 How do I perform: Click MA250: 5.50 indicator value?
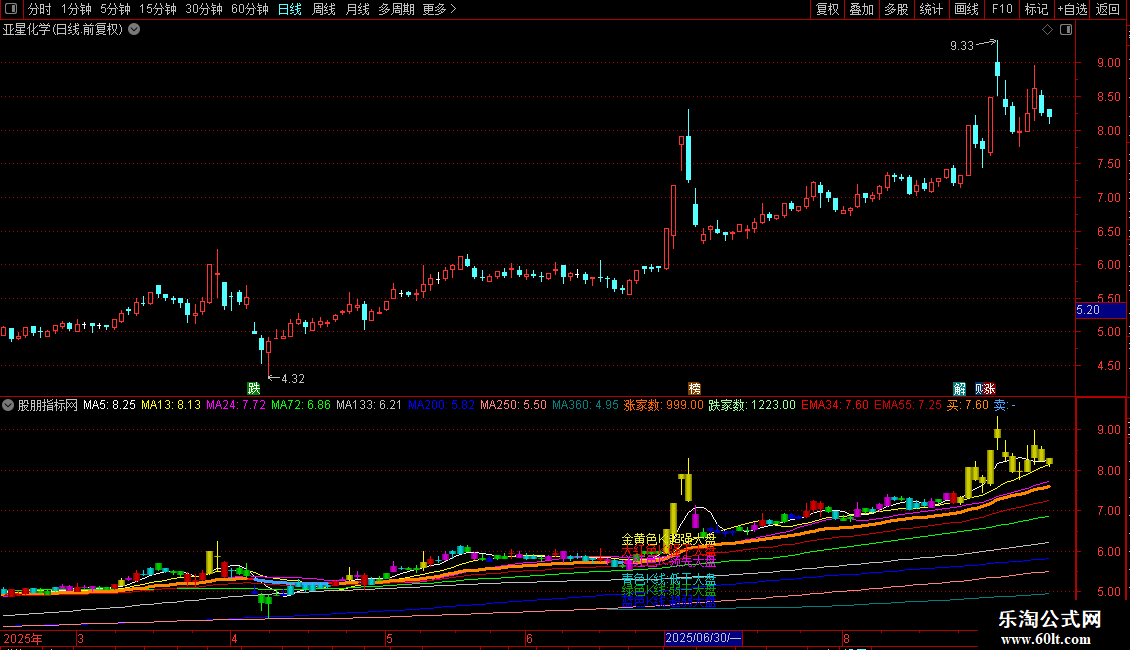point(513,405)
